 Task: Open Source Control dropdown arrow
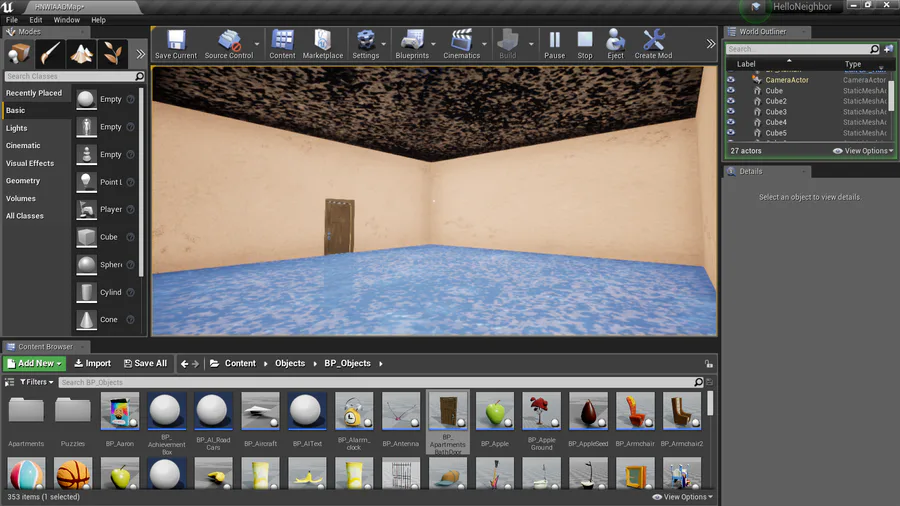click(257, 44)
